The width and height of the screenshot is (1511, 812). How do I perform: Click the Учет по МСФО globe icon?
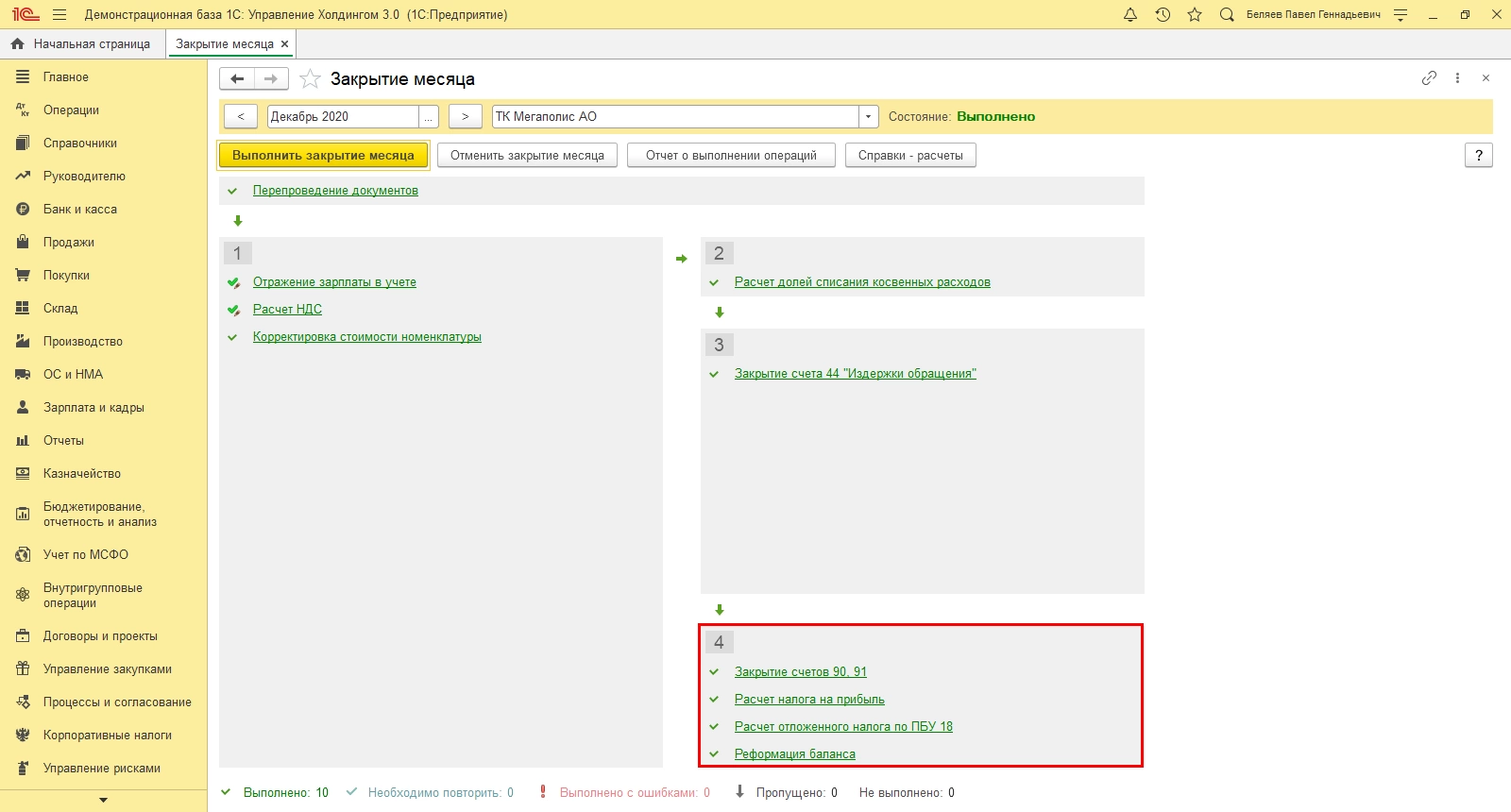(23, 555)
